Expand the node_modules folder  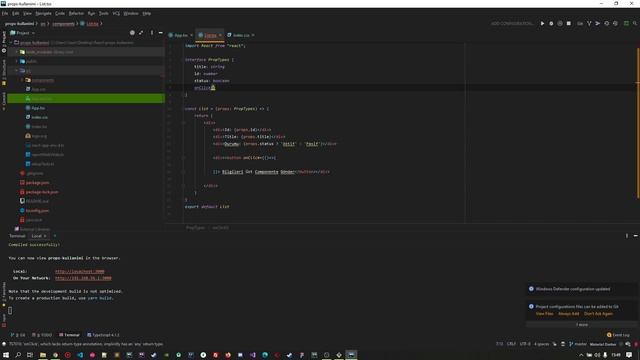(17, 52)
